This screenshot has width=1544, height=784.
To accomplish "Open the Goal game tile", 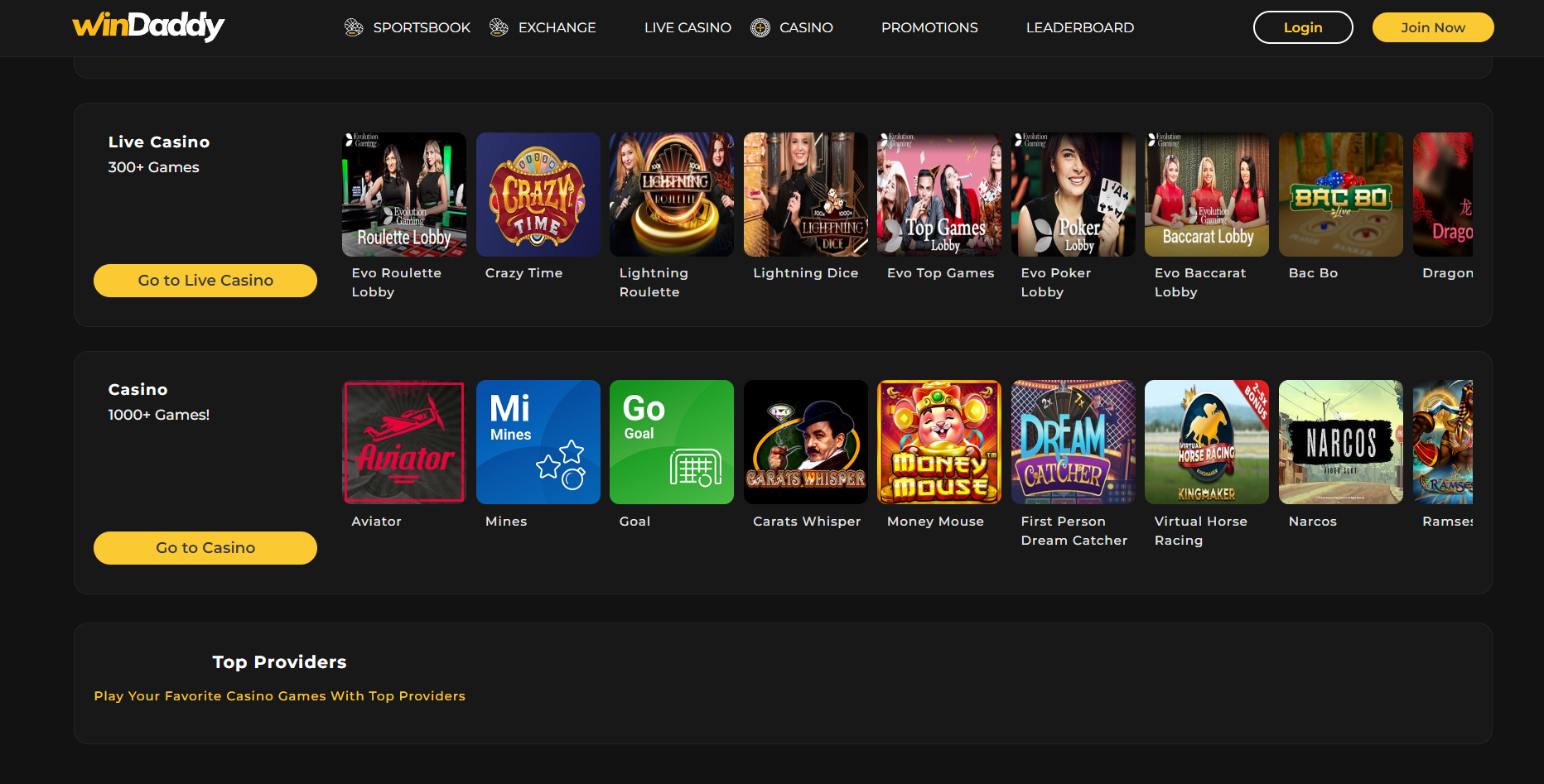I will click(672, 442).
